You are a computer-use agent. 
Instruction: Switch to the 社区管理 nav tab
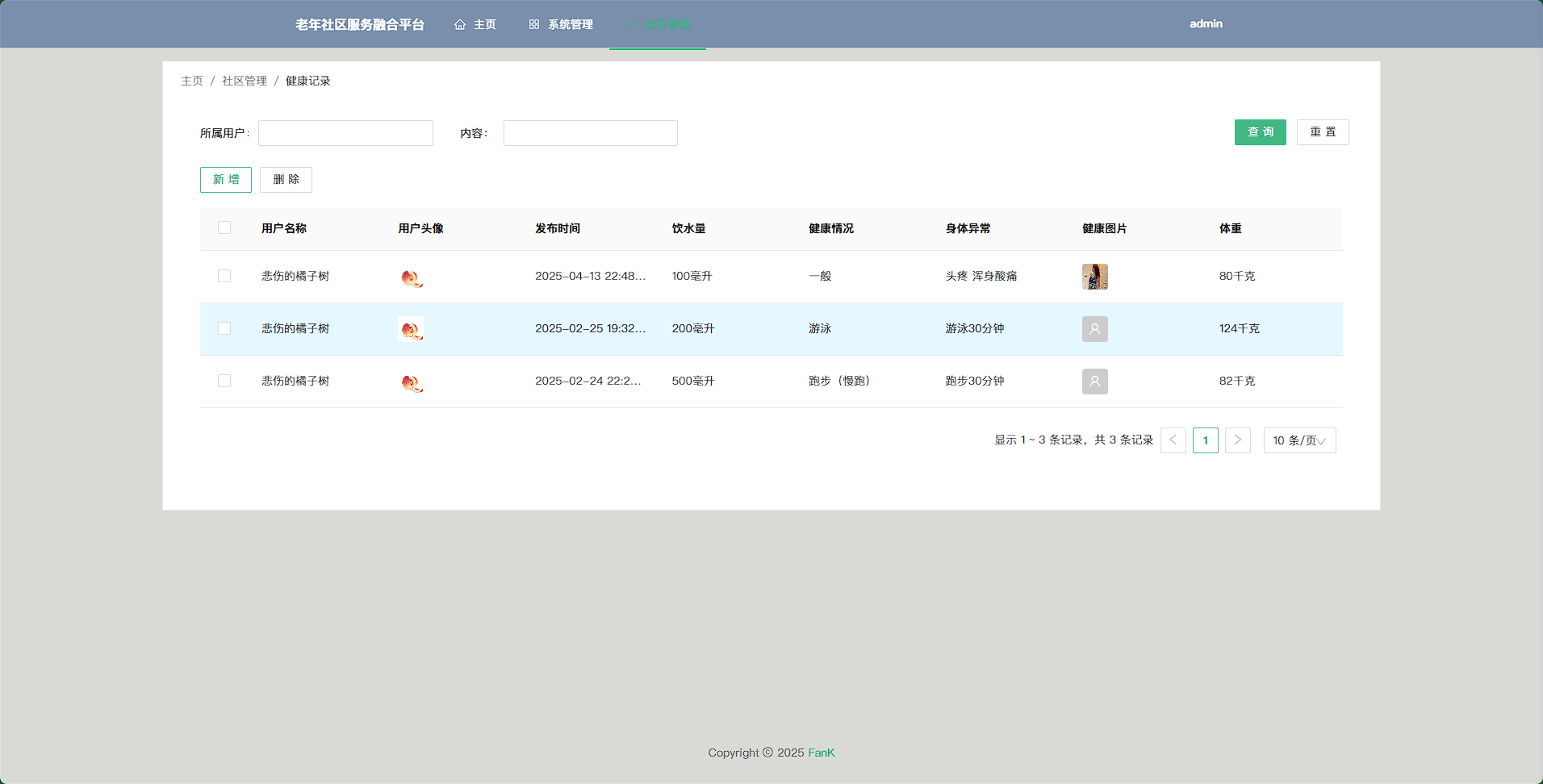(x=658, y=24)
